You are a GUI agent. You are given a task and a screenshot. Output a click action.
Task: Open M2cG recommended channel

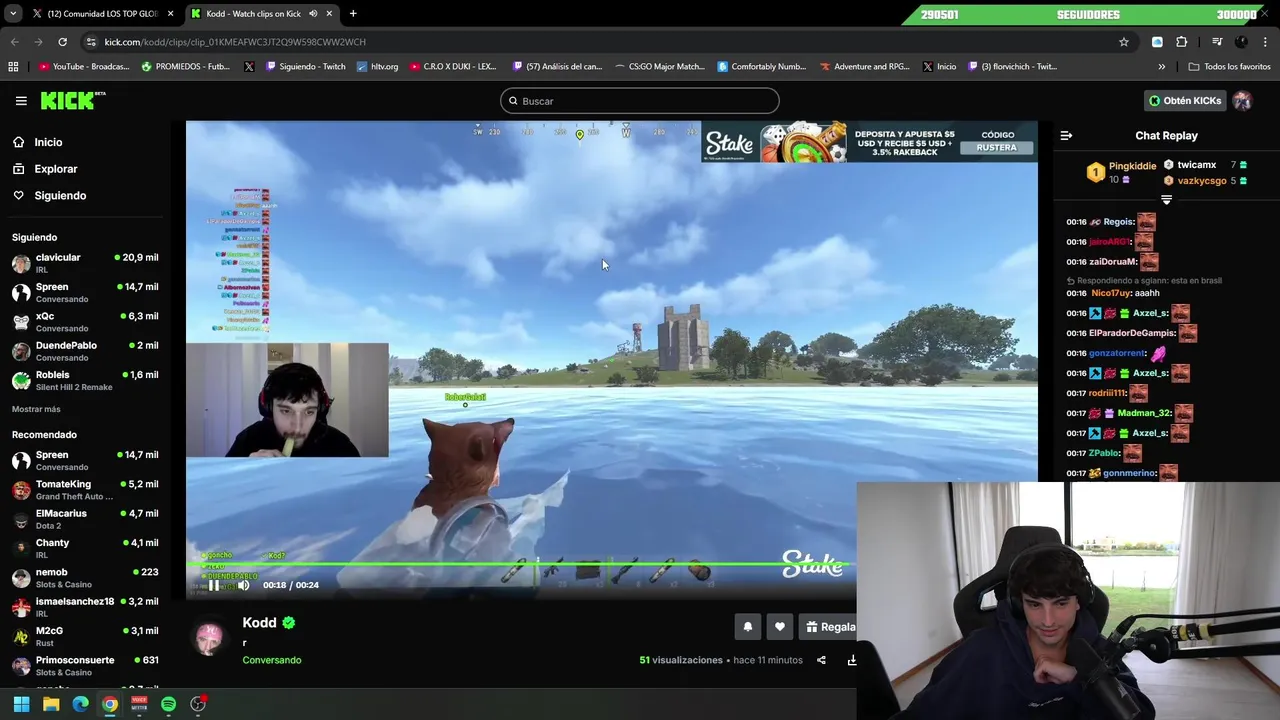point(85,636)
